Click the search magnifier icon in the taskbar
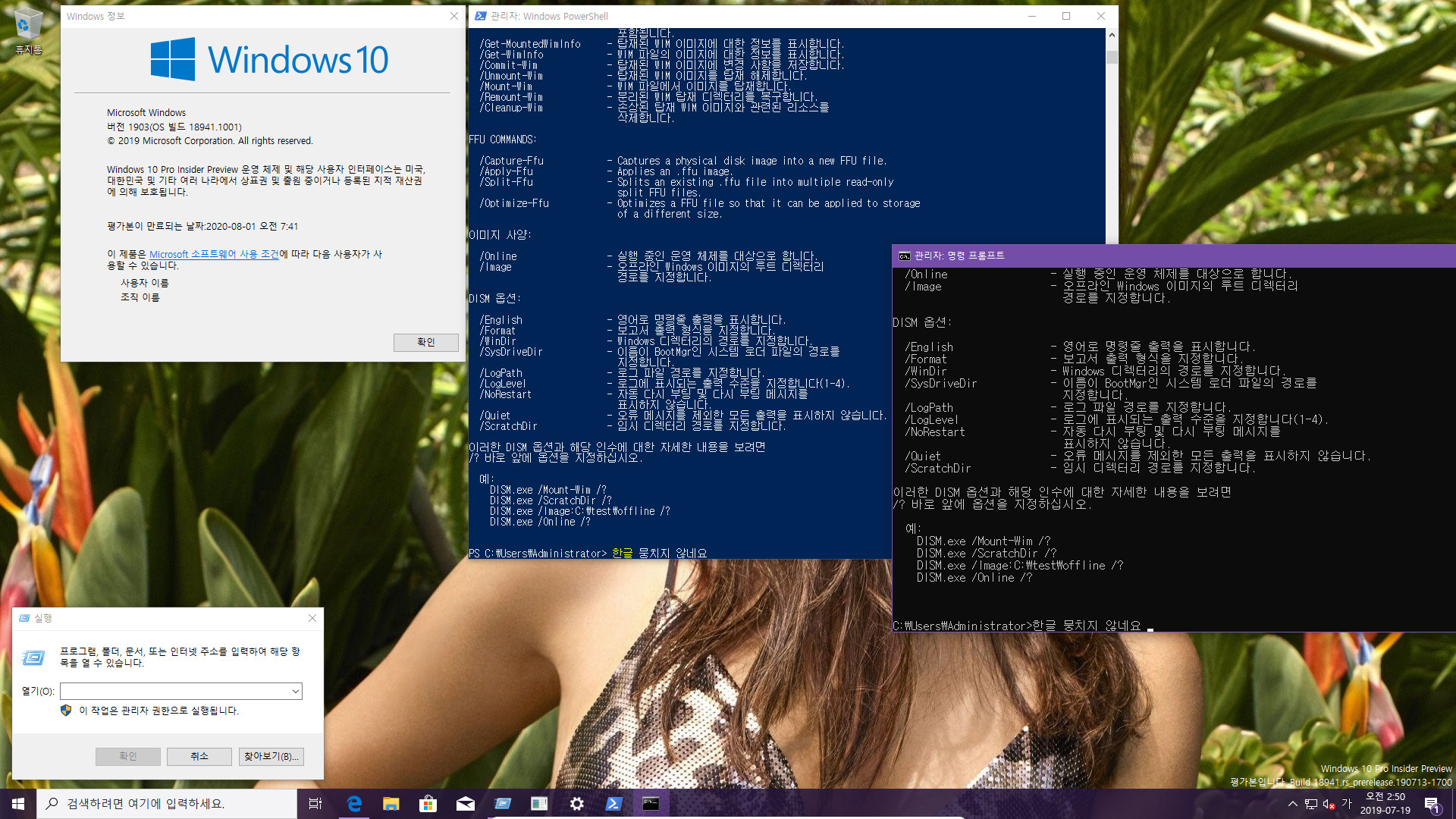1456x819 pixels. [x=52, y=804]
